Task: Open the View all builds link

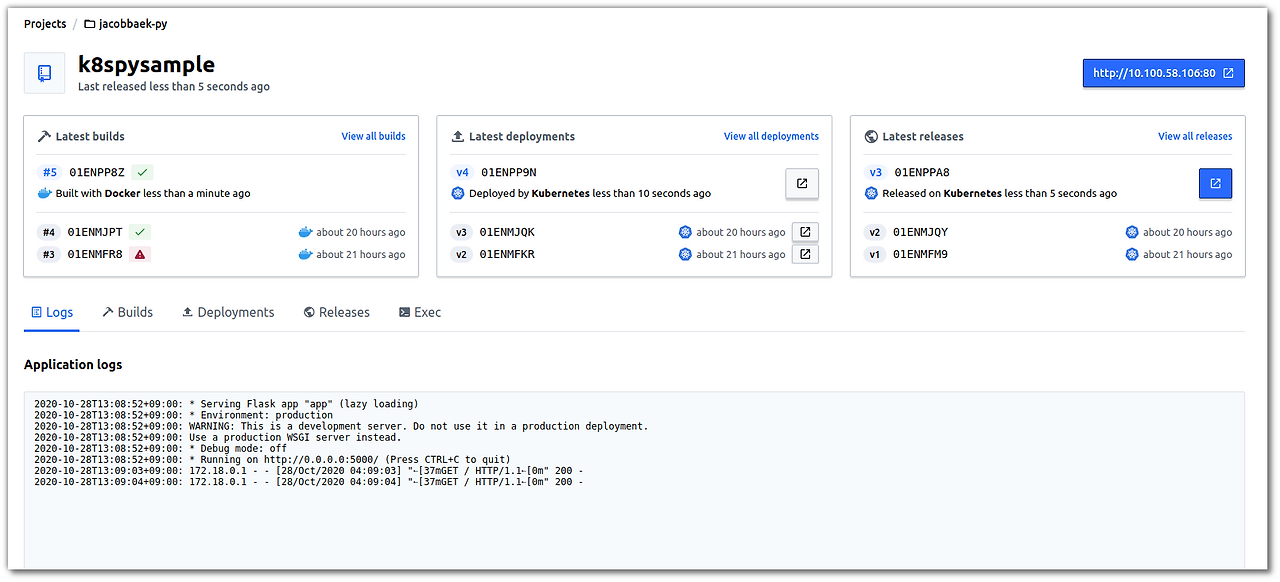Action: click(373, 136)
